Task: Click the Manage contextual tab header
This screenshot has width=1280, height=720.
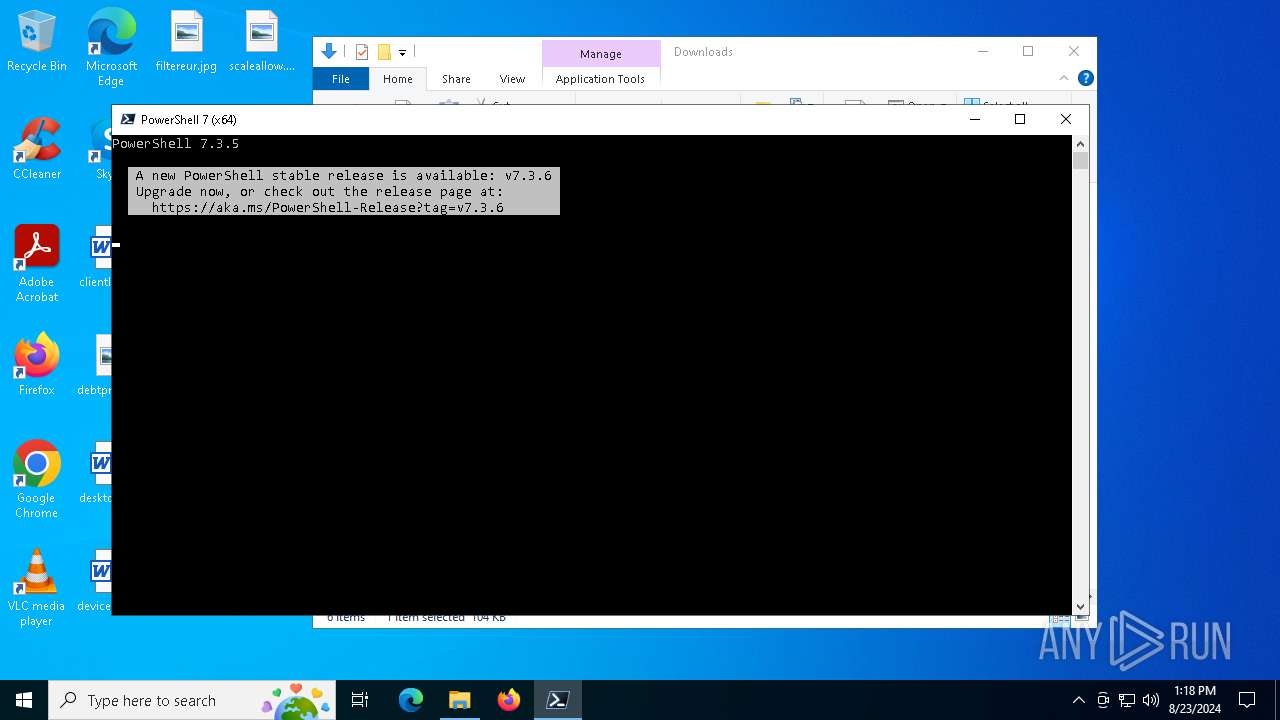Action: click(x=601, y=54)
